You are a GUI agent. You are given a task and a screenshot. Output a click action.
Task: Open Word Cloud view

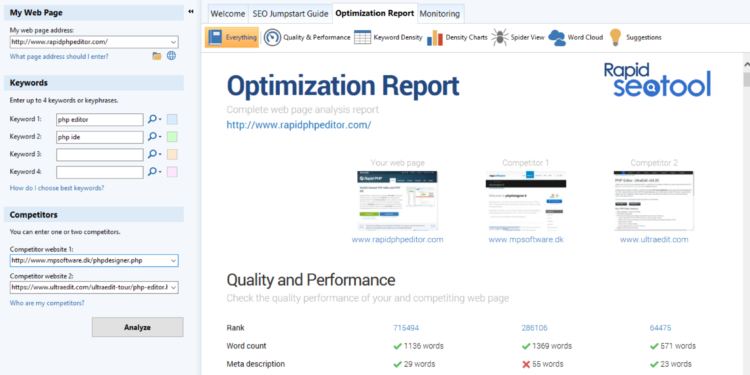pyautogui.click(x=575, y=37)
